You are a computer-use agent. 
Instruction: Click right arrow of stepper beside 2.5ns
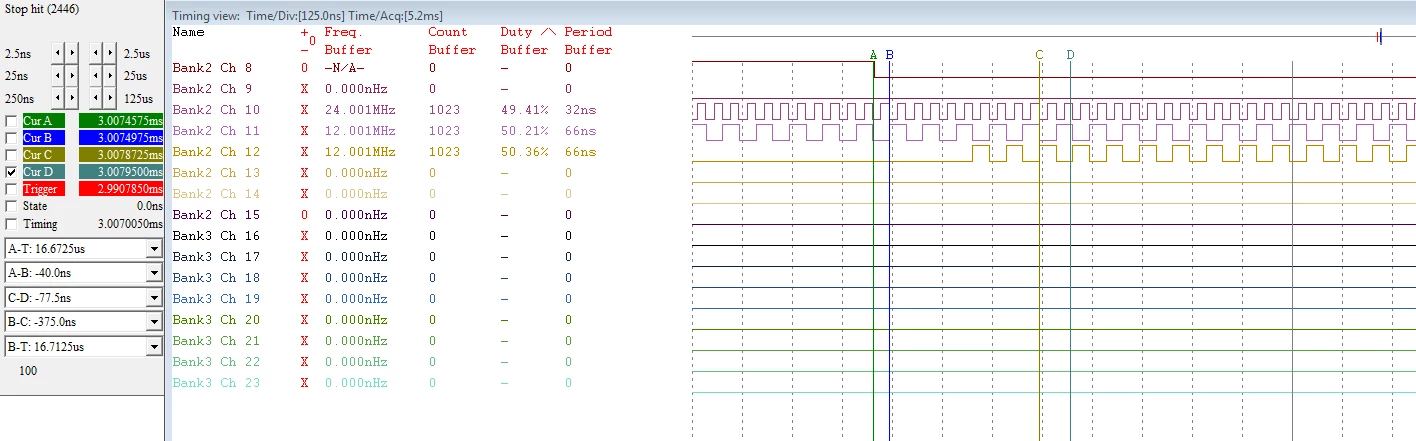(70, 53)
